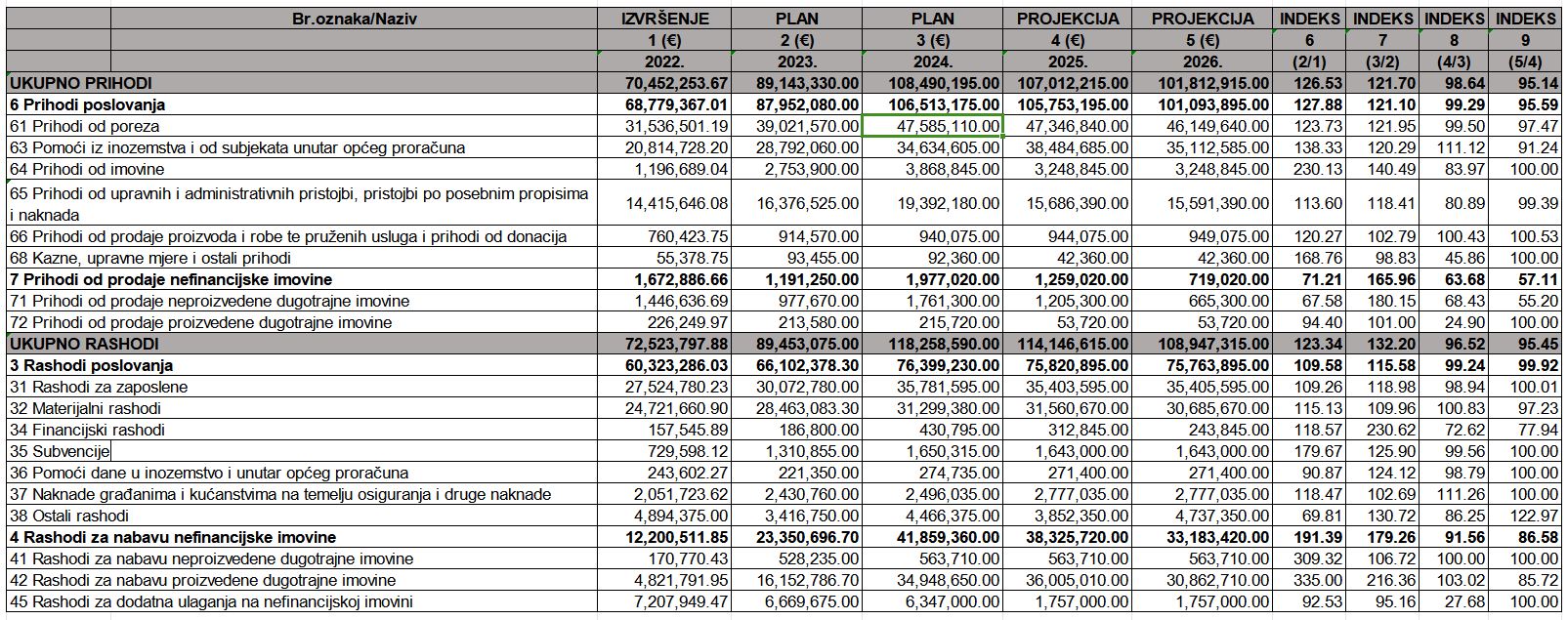Screen dimensions: 1568x620
Task: Select the 3 Rashodi poslovanja row label
Action: tap(91, 365)
